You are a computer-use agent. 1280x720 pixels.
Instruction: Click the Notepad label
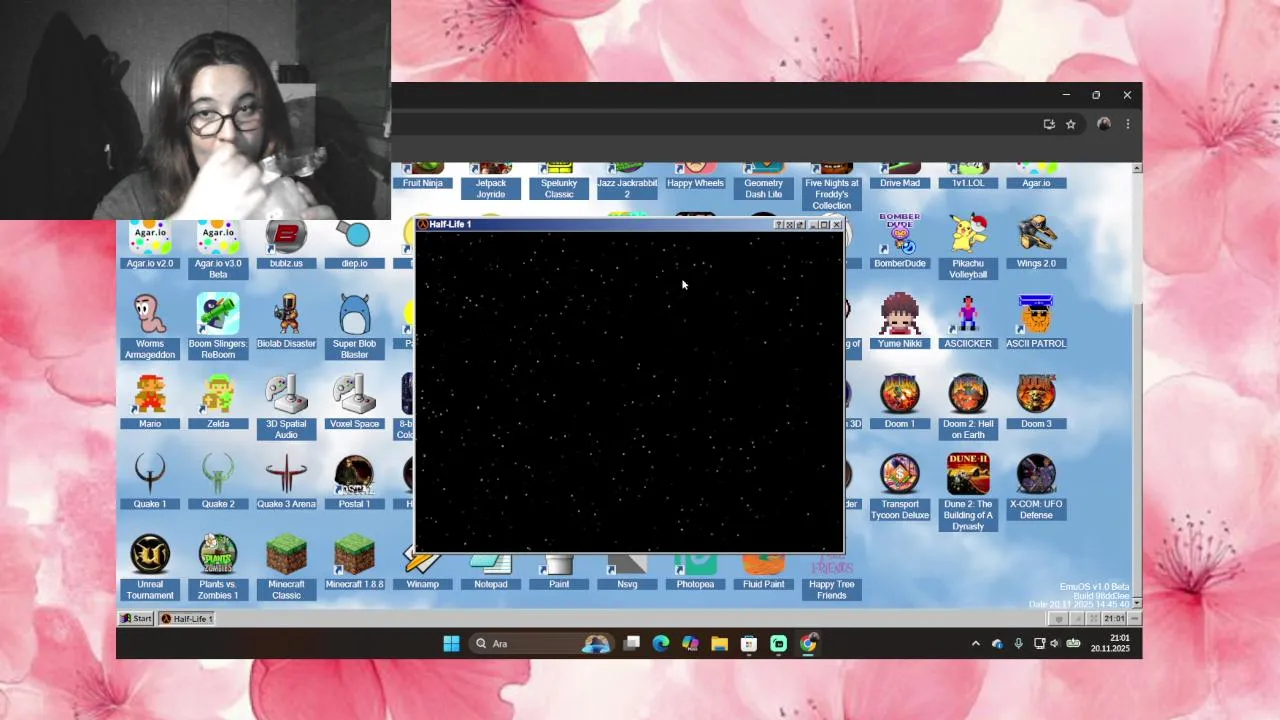tap(491, 584)
